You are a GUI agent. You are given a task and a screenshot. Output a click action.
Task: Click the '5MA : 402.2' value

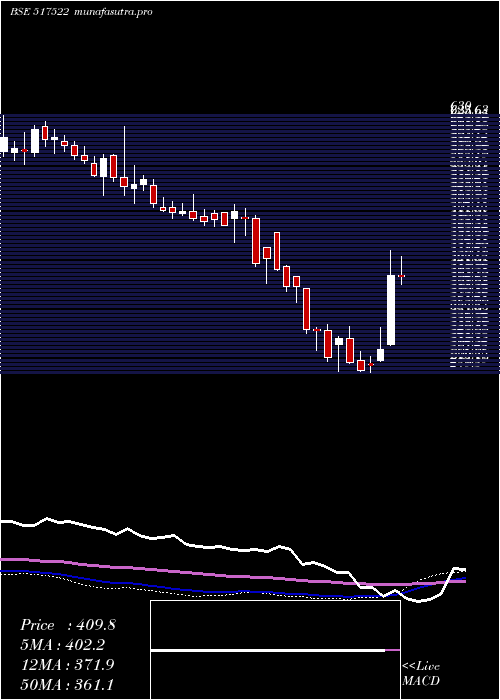(63, 645)
